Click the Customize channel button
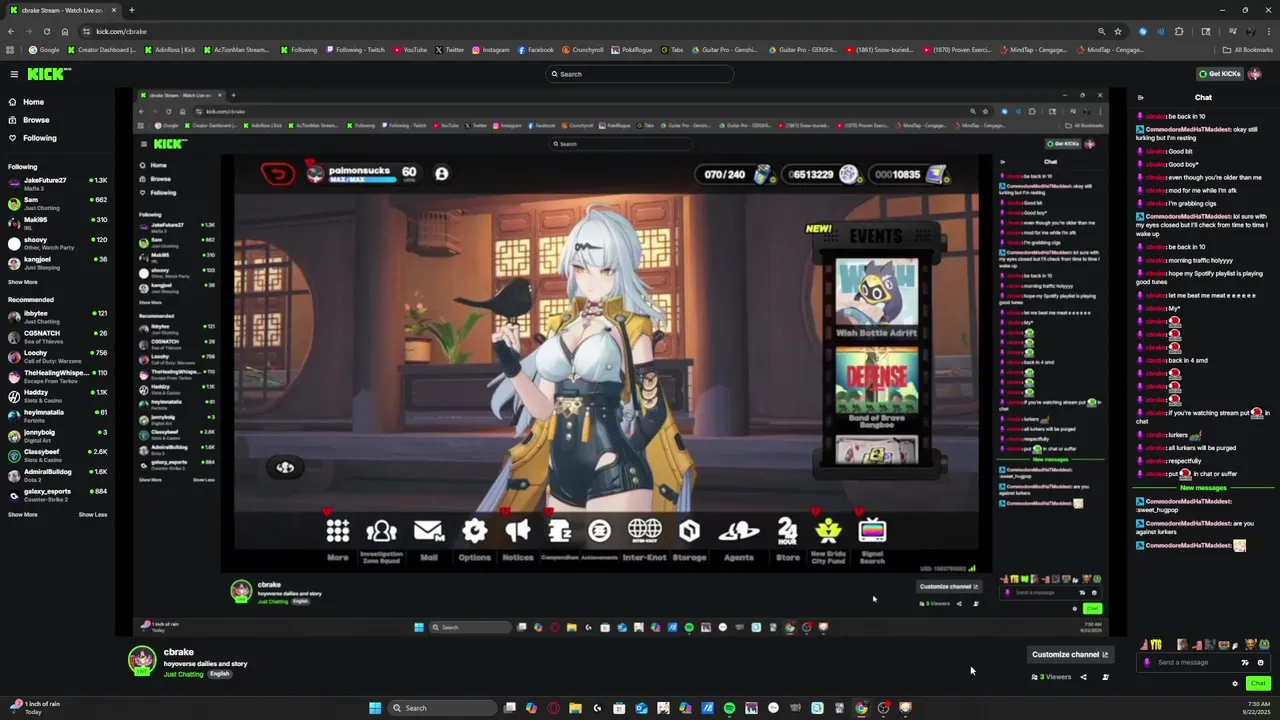1280x720 pixels. (x=1070, y=654)
